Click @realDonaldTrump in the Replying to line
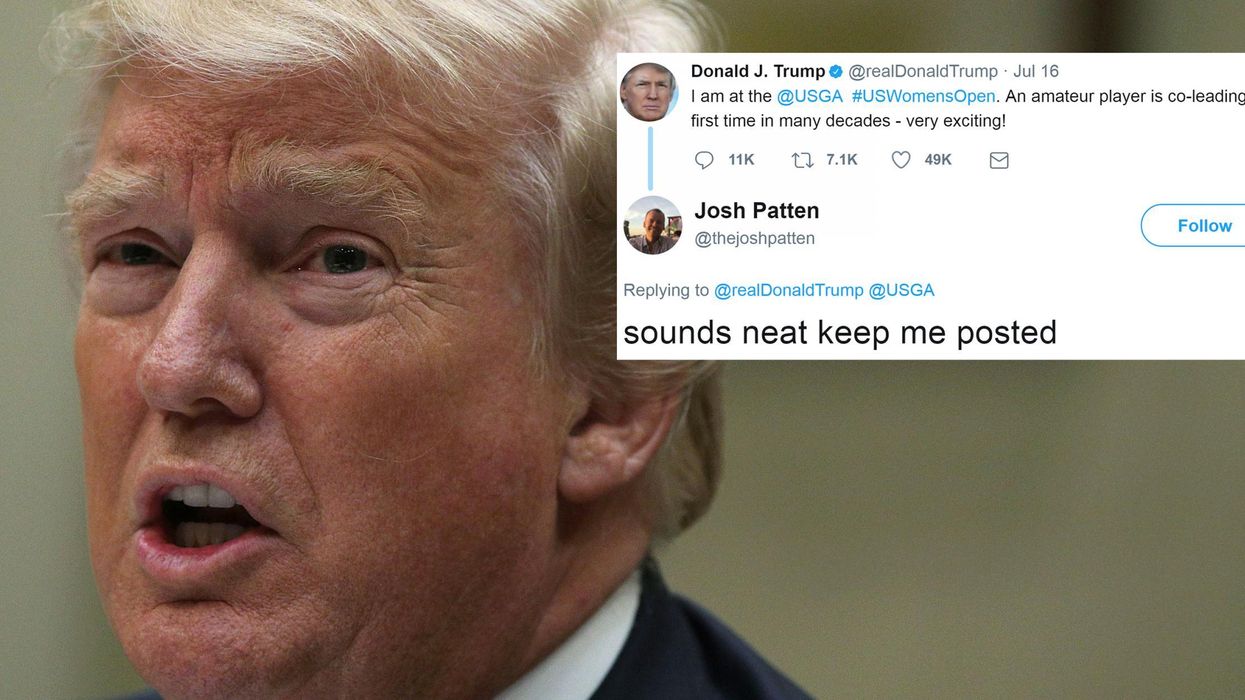This screenshot has height=700, width=1245. coord(788,290)
